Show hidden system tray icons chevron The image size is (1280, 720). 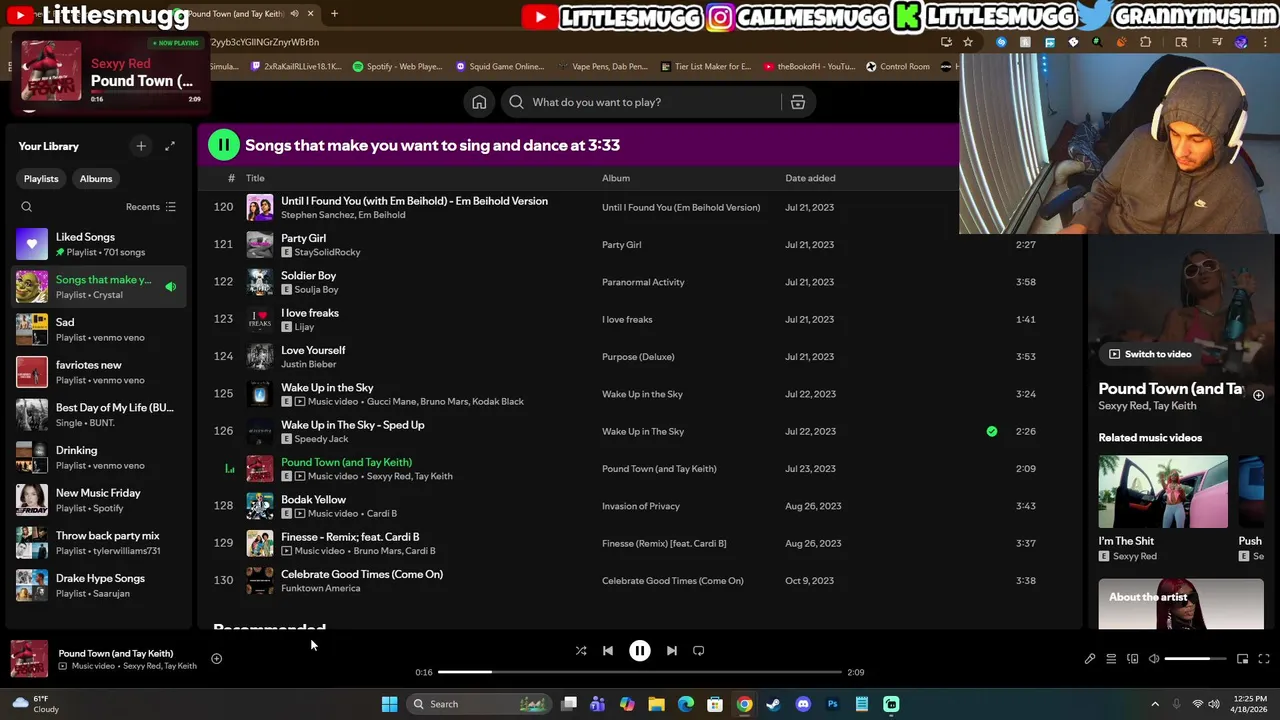(x=1155, y=704)
